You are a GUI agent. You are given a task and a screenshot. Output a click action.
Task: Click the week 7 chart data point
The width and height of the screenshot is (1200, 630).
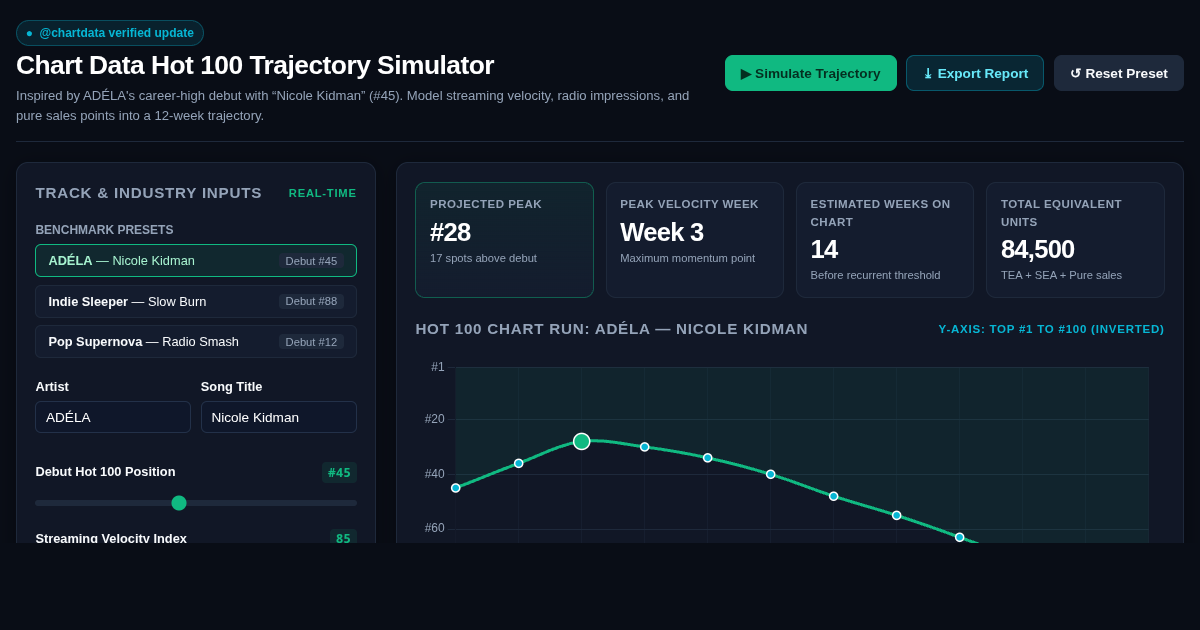coord(834,496)
